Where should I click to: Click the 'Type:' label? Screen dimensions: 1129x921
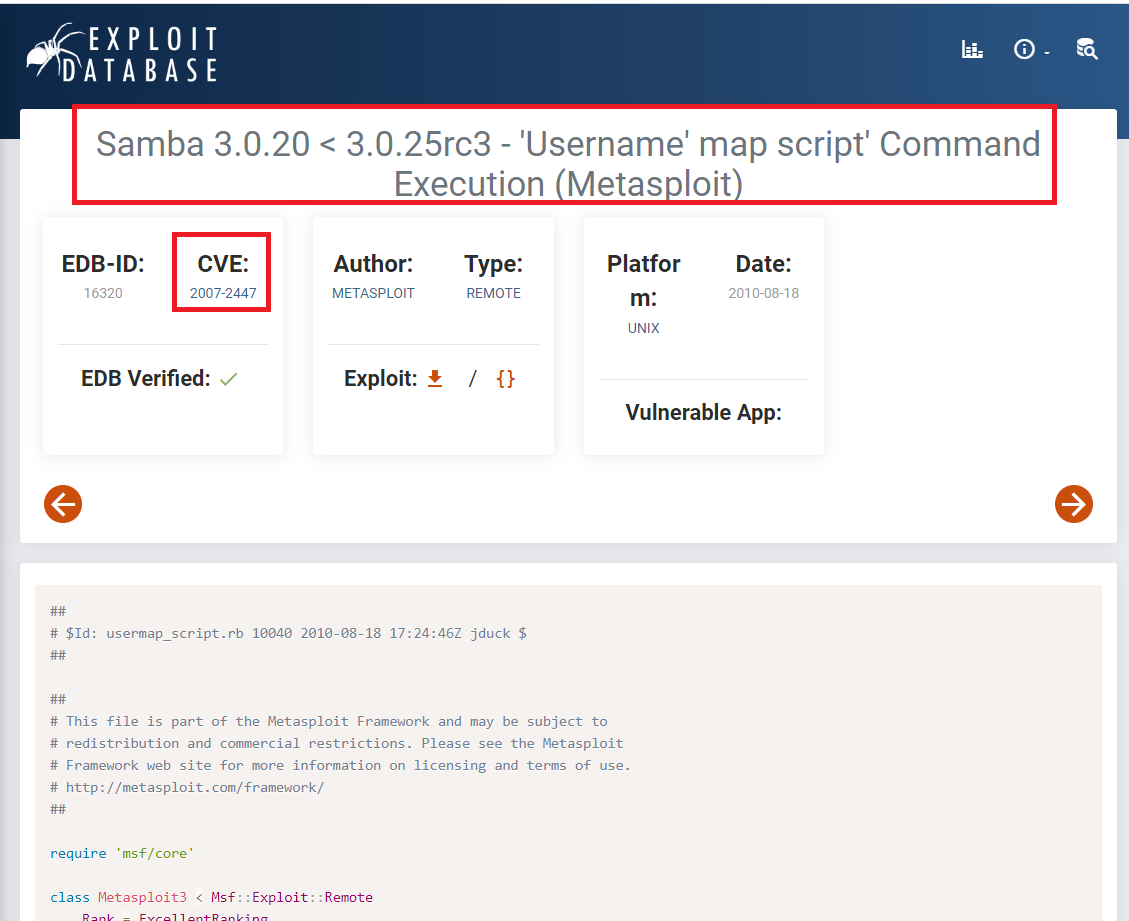[x=493, y=264]
